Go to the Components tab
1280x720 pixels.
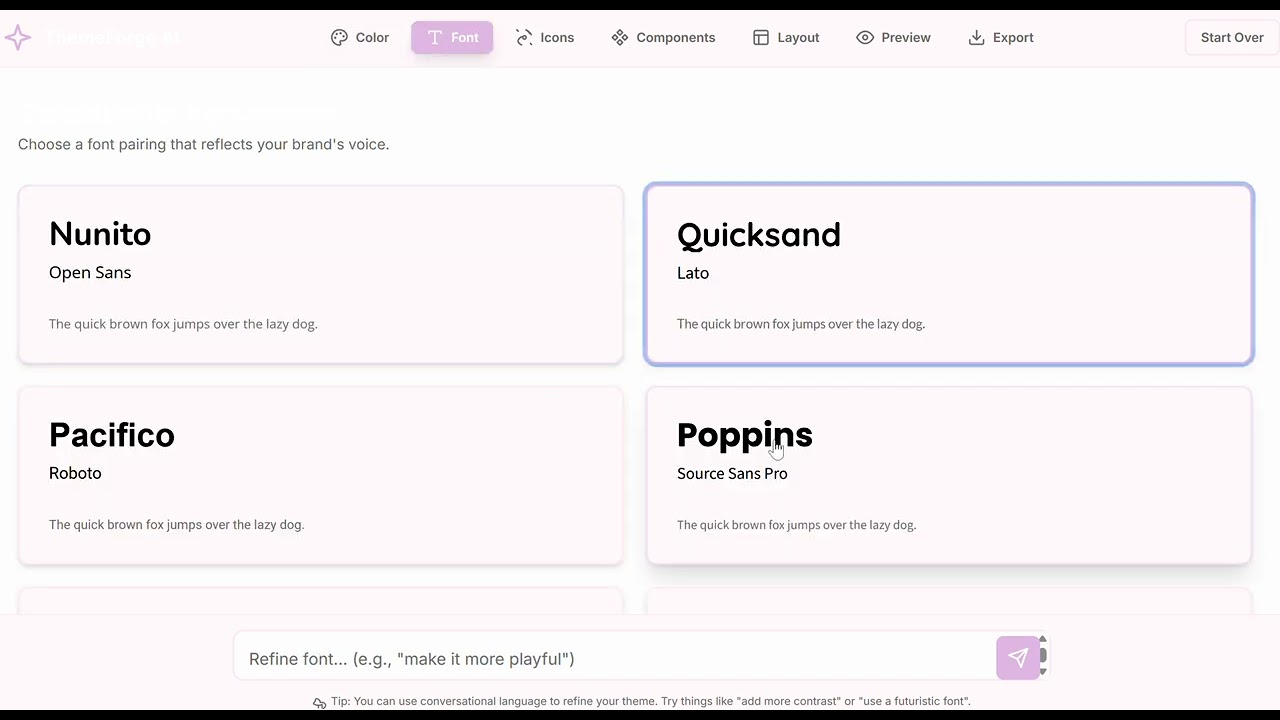pyautogui.click(x=664, y=38)
